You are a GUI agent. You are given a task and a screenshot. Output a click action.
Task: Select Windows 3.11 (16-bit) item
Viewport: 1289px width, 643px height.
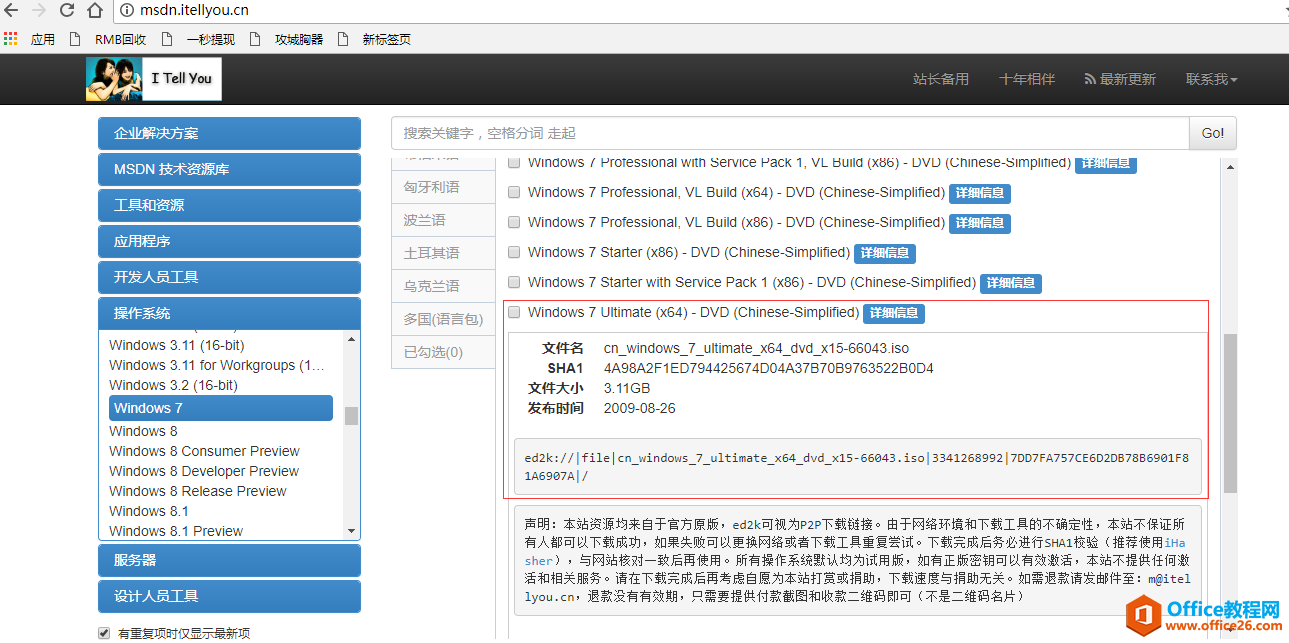click(176, 345)
